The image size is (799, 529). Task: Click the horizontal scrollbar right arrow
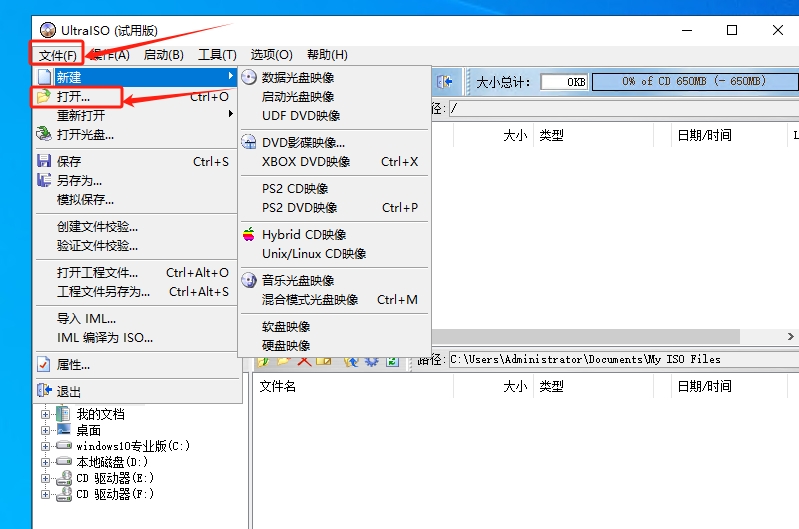pos(790,336)
